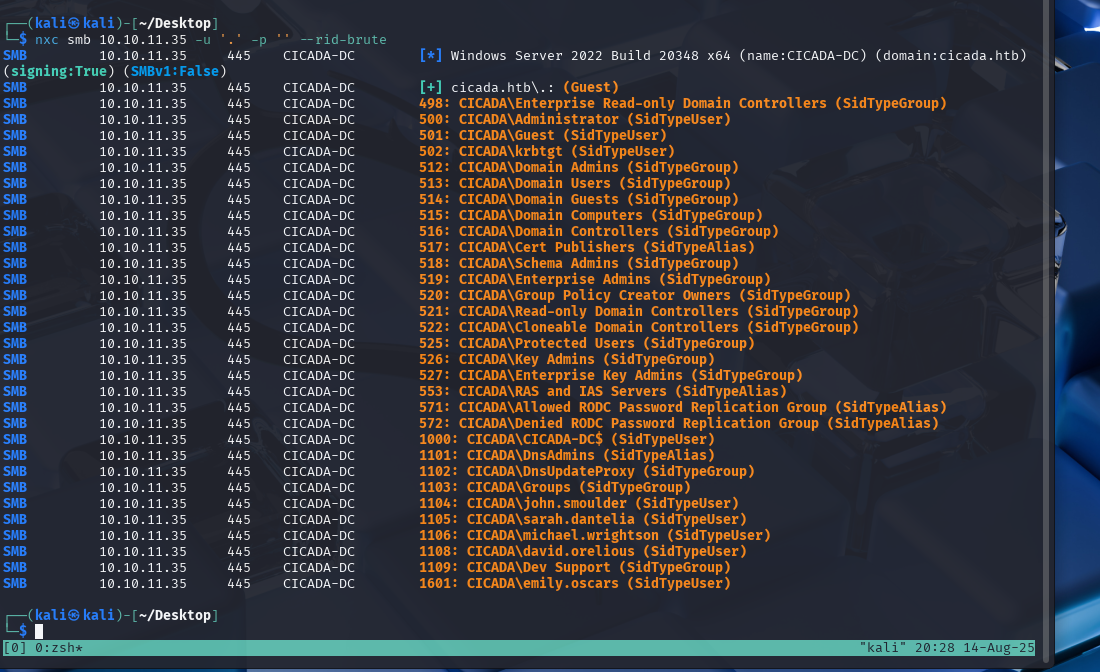Image resolution: width=1100 pixels, height=672 pixels.
Task: Click the 519: CICADA\Enterprise Admins entry
Action: pos(595,280)
